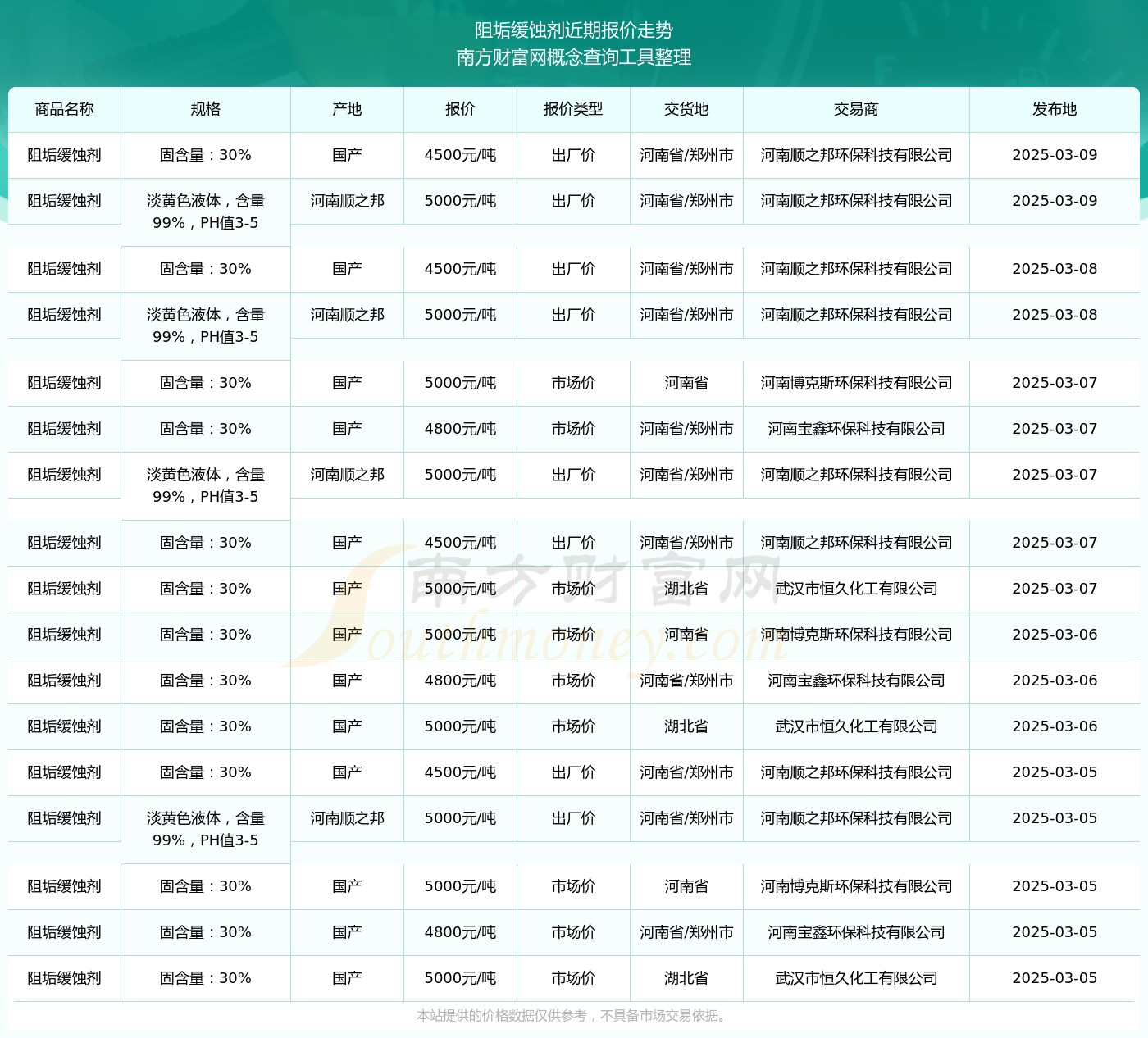Image resolution: width=1148 pixels, height=1038 pixels.
Task: Click 4500元/吨 in the 2025-03-09 row
Action: (x=460, y=155)
